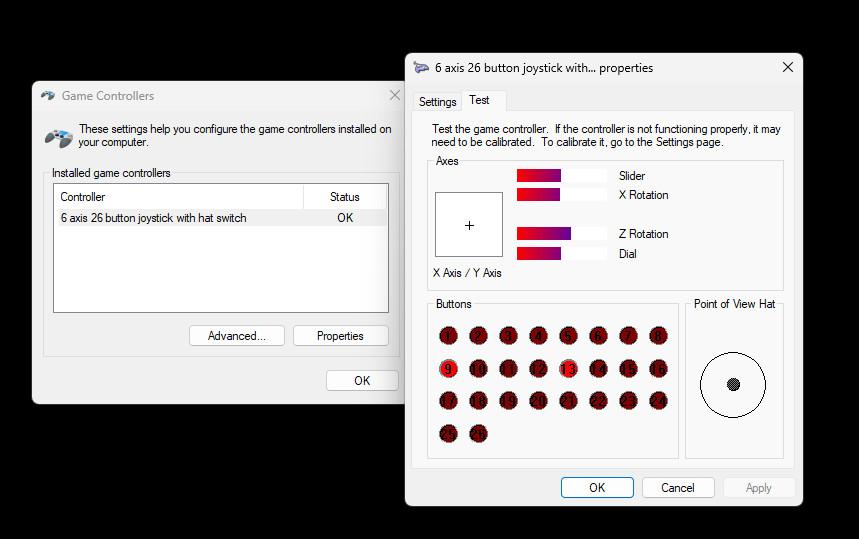Viewport: 859px width, 539px height.
Task: Click the Controller column header
Action: coord(179,197)
